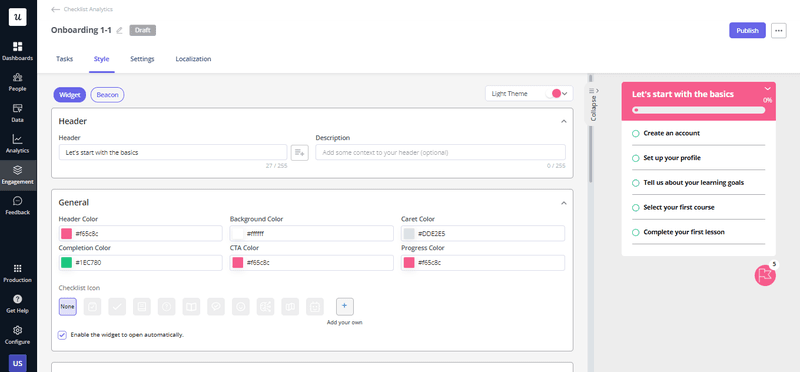Minimize the checklist preview widget chevron
The height and width of the screenshot is (372, 800).
click(767, 88)
